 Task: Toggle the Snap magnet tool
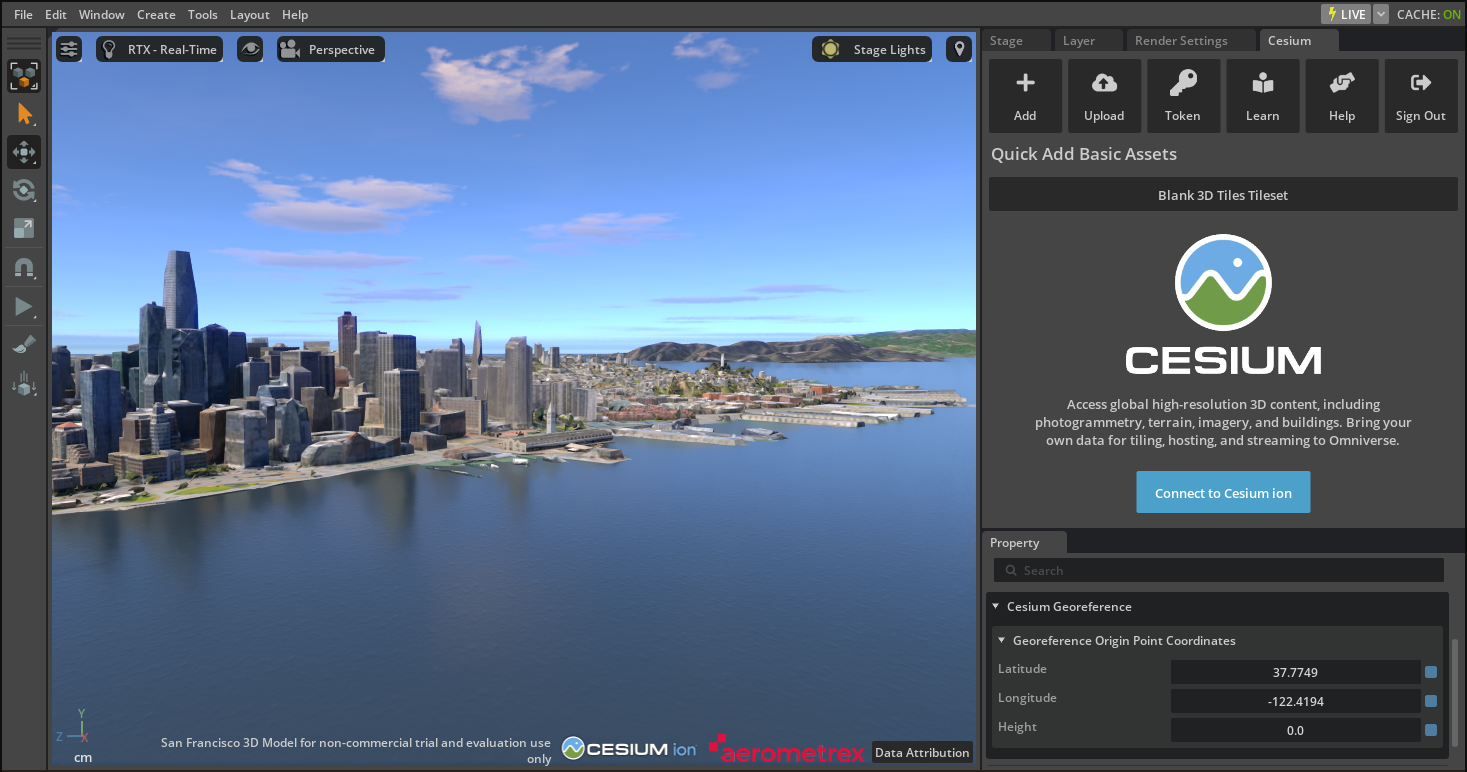23,267
